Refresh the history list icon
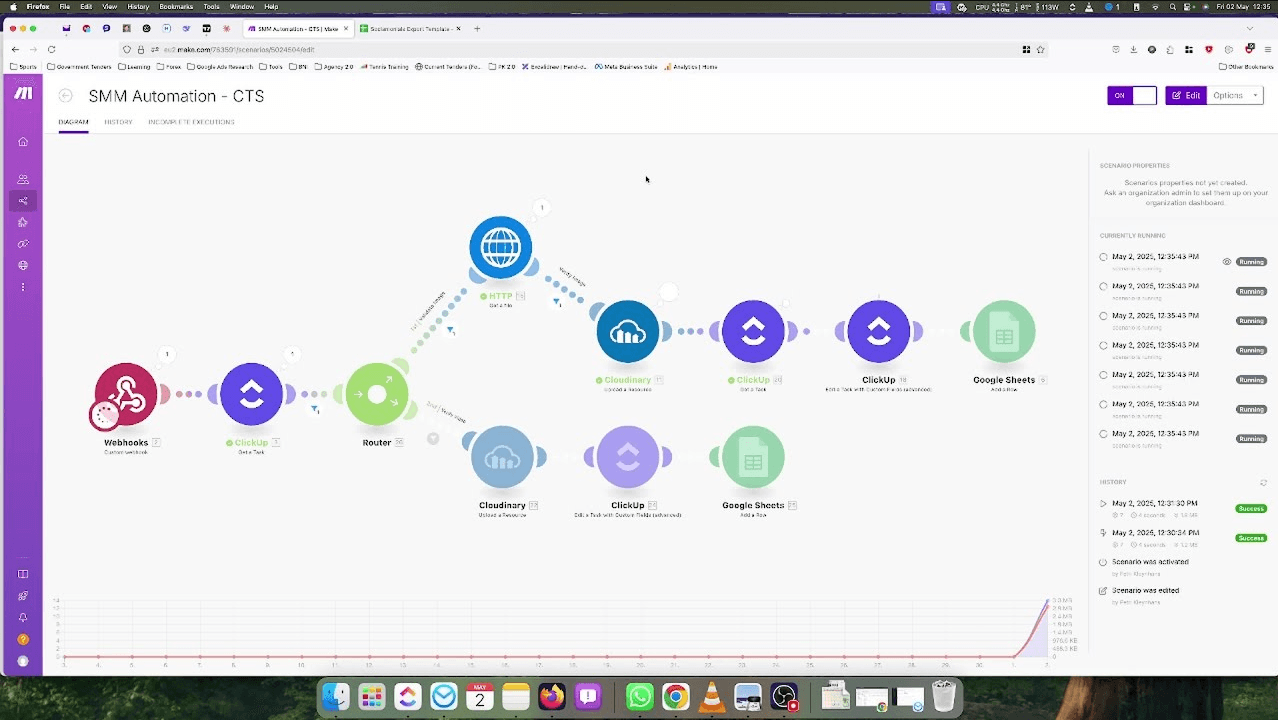The height and width of the screenshot is (720, 1278). click(x=1263, y=482)
